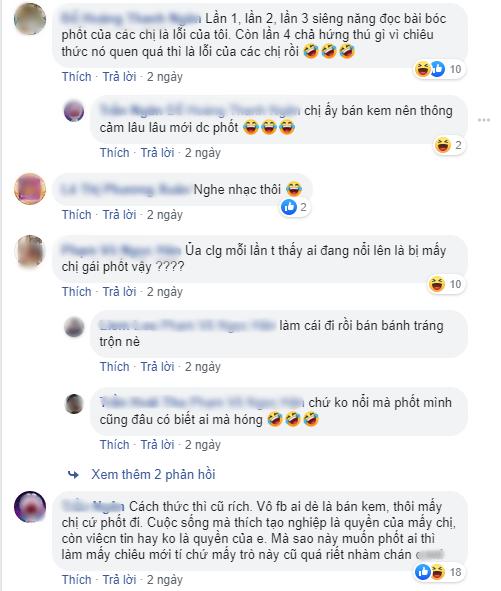
Task: Open avatar of the 'làm cái đi rồi bán bánh tráng' replier
Action: [74, 327]
